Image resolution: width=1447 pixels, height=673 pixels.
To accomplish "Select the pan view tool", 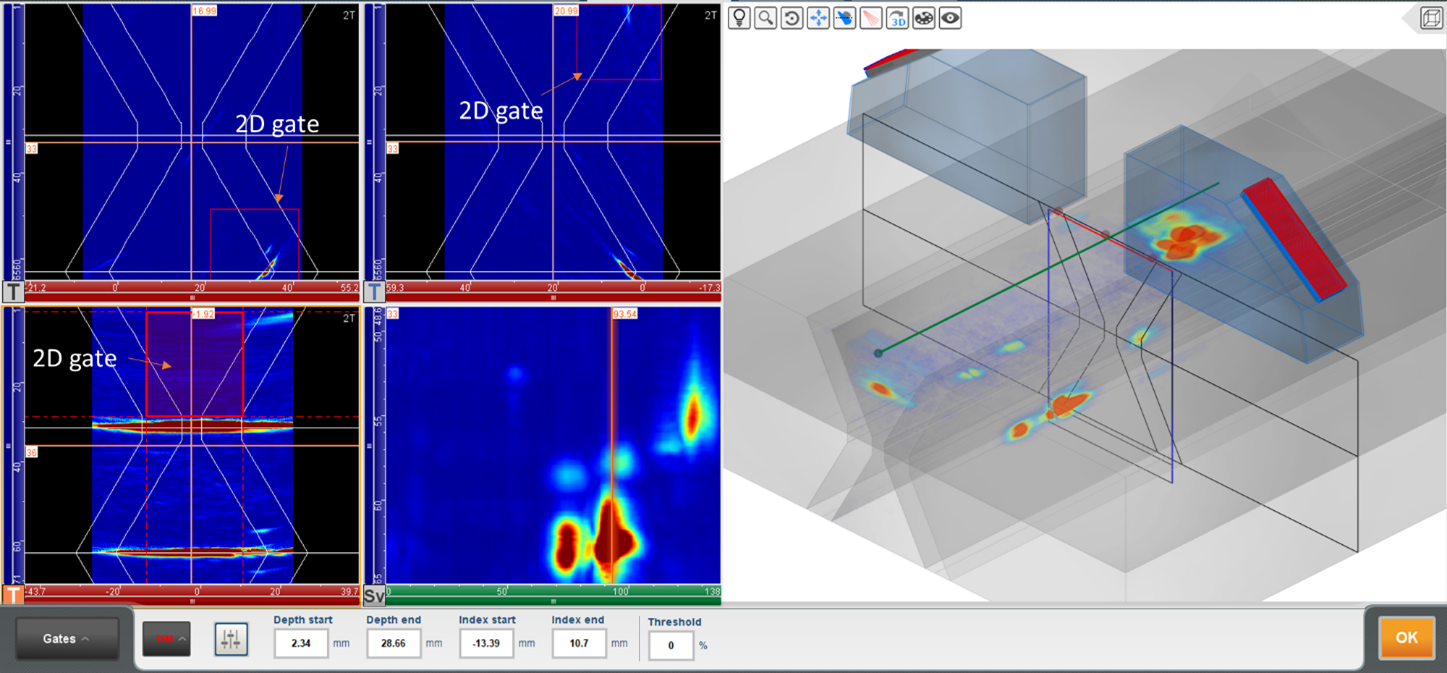I will [x=817, y=17].
